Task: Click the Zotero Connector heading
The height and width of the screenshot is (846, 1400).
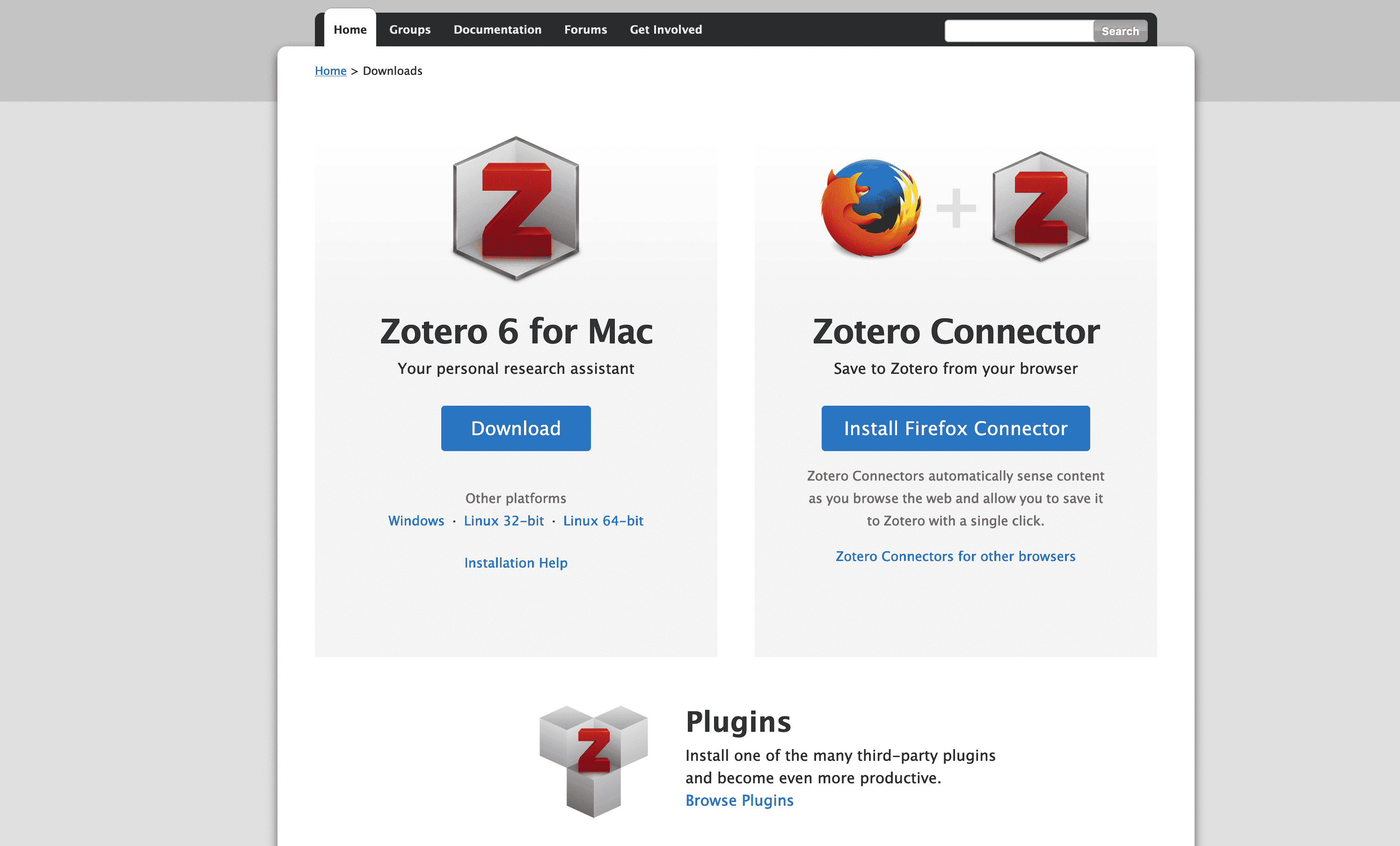Action: (x=955, y=331)
